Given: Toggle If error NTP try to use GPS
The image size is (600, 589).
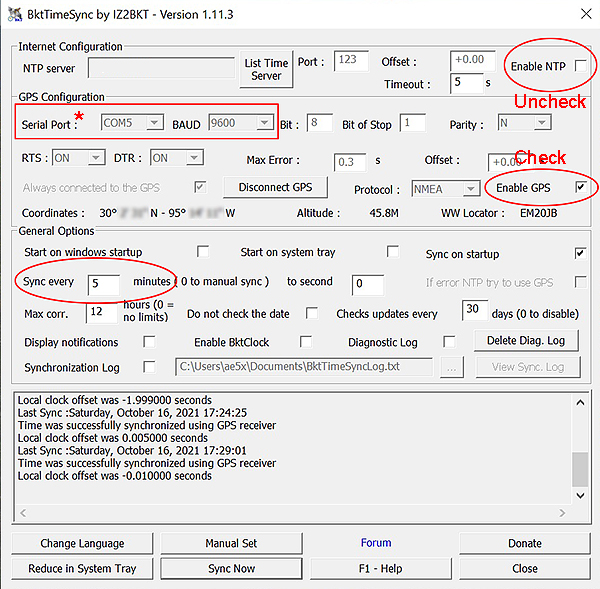Looking at the screenshot, I should click(580, 282).
